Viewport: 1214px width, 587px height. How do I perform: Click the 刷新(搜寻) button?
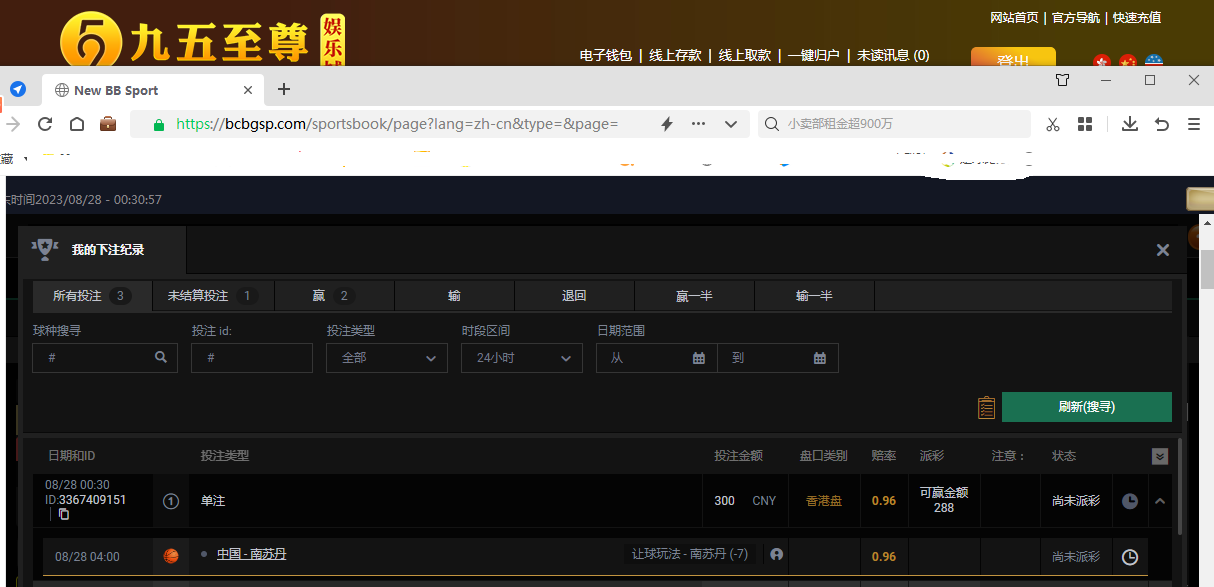tap(1087, 407)
